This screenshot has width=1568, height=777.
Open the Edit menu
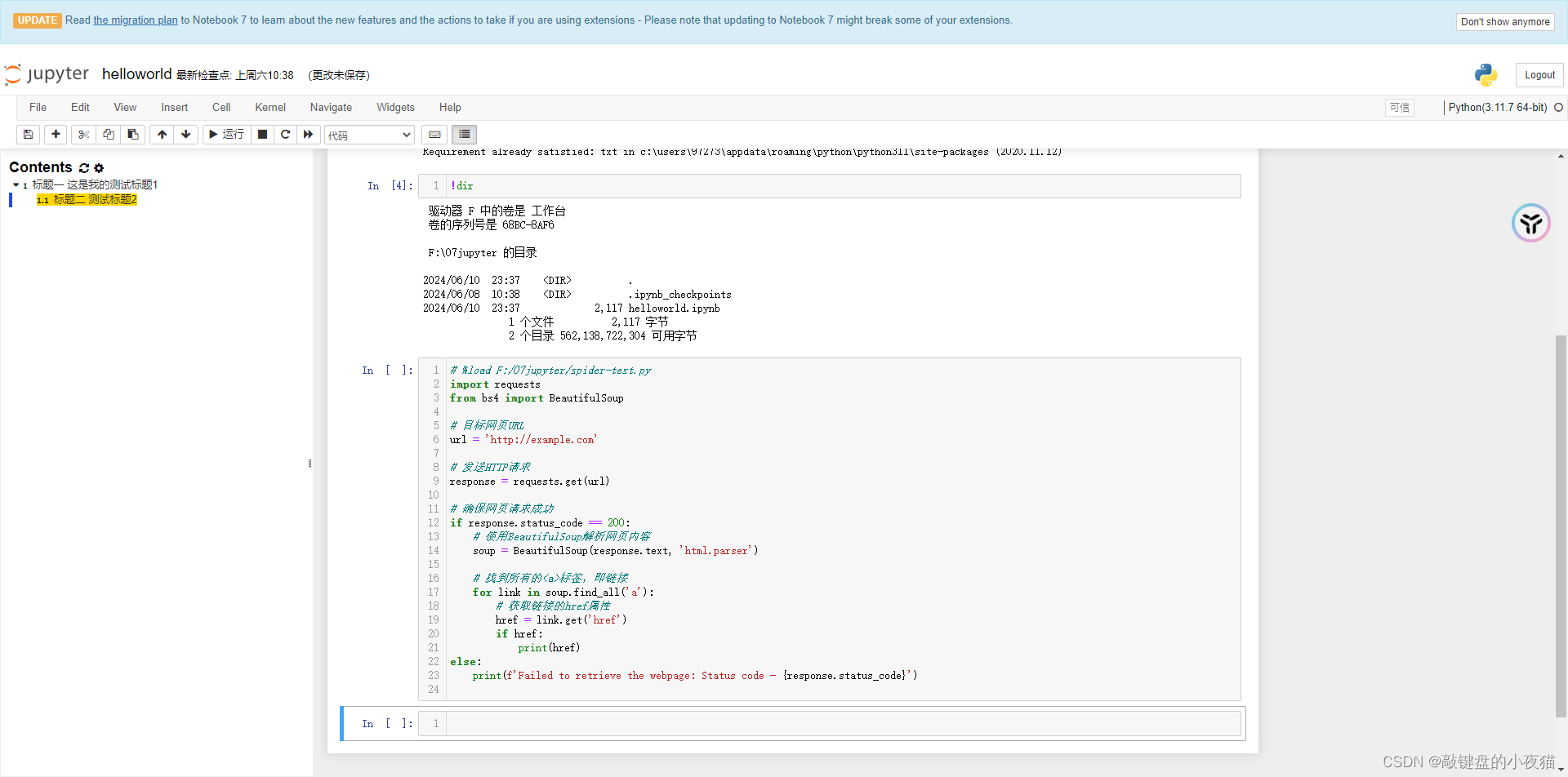tap(80, 108)
